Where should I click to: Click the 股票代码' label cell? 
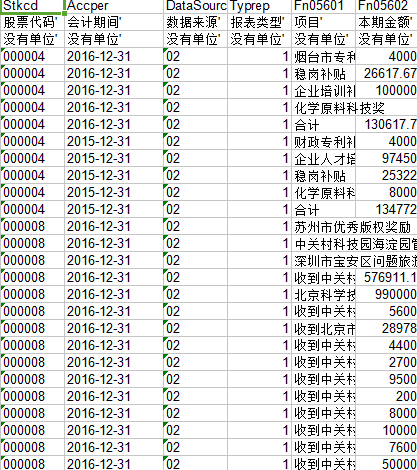click(32, 22)
